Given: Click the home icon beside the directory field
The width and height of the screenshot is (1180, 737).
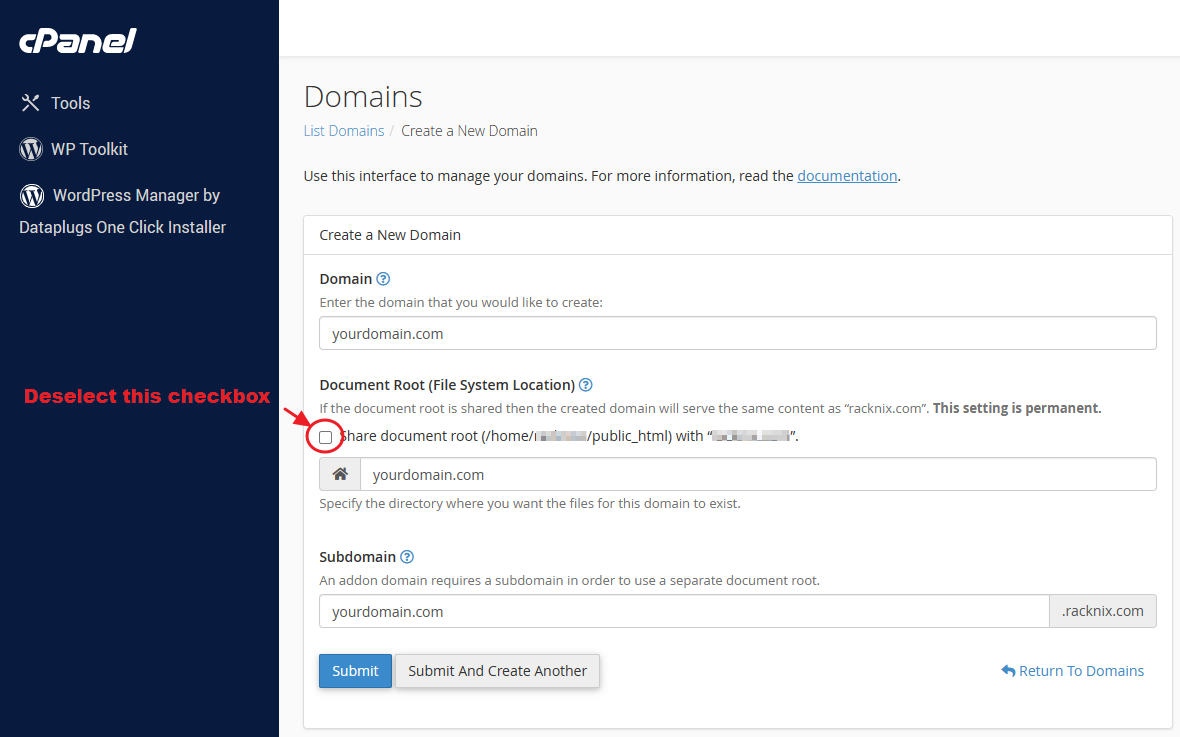Looking at the screenshot, I should 339,473.
